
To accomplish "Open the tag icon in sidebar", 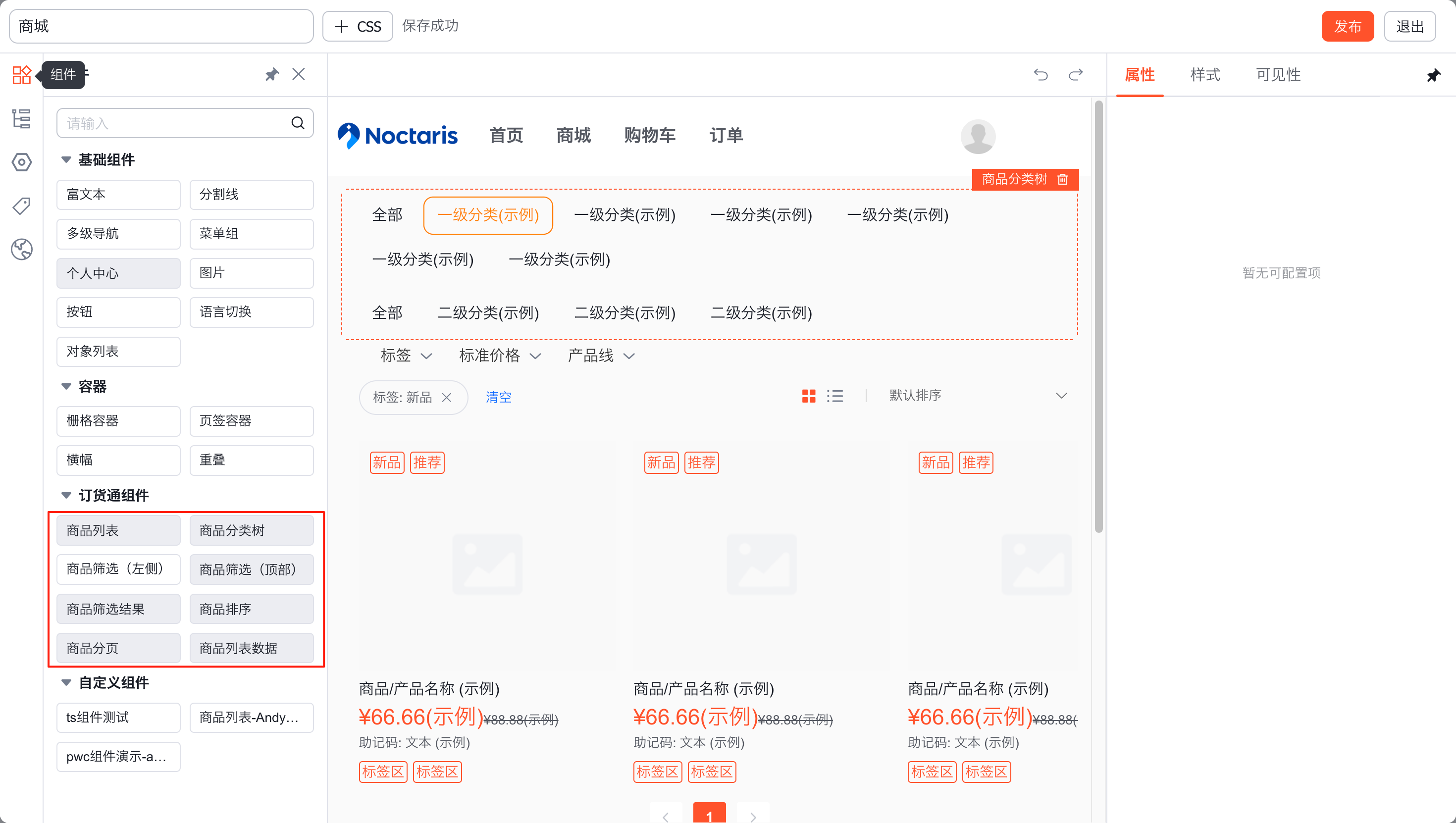I will (21, 206).
